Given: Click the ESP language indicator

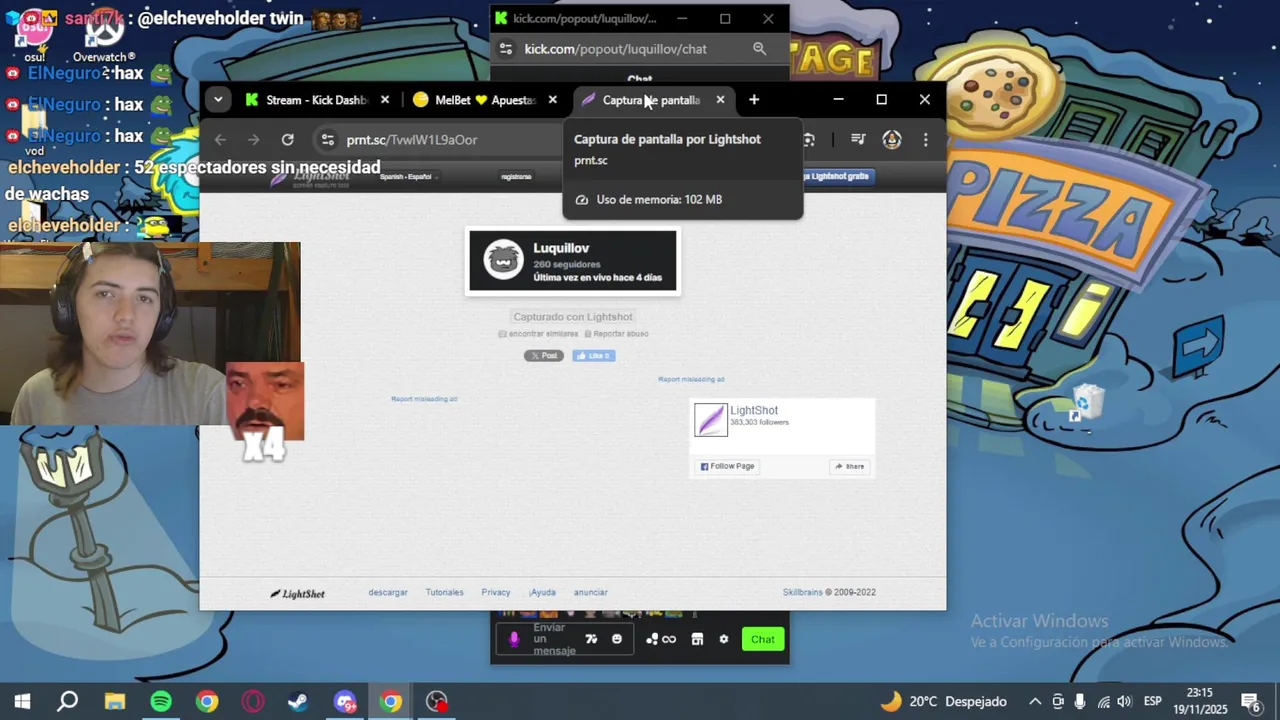Looking at the screenshot, I should pos(1152,702).
